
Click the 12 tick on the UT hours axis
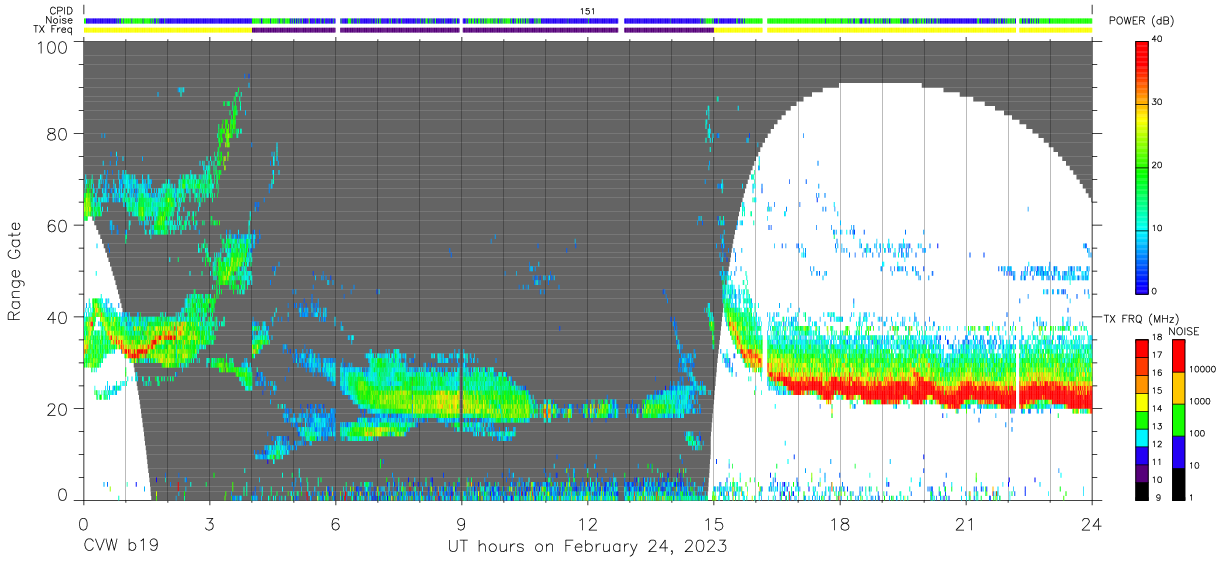click(587, 524)
